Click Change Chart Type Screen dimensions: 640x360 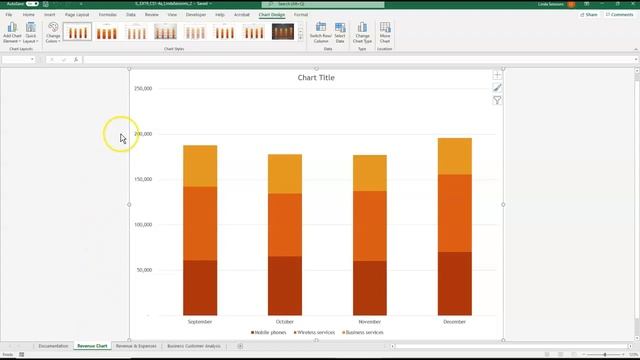362,33
